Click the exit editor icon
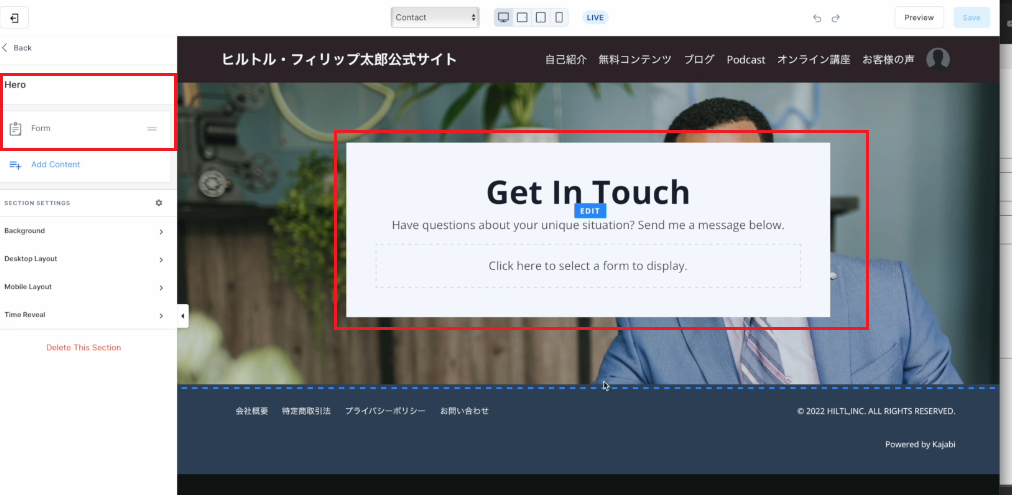Screen dimensions: 1012x495 tap(14, 17)
